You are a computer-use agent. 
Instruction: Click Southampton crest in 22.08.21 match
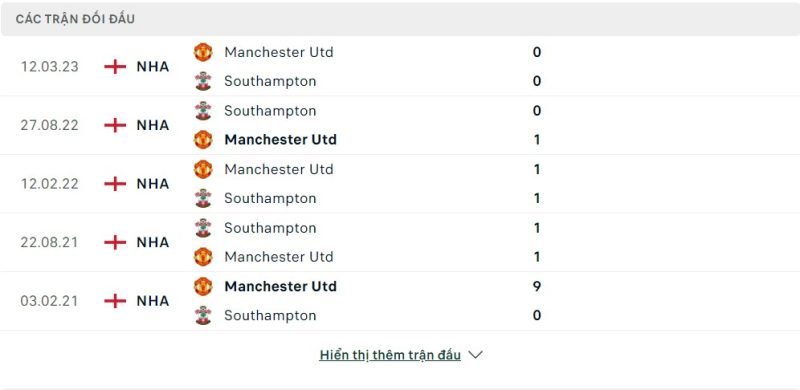click(x=203, y=228)
